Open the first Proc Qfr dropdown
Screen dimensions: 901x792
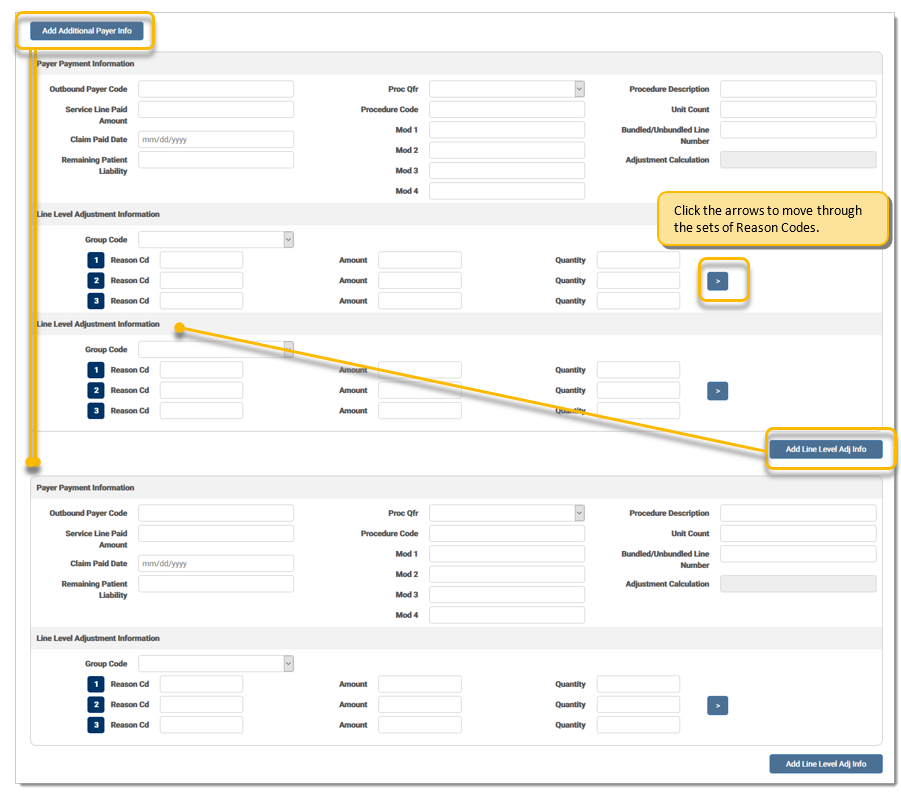[506, 89]
